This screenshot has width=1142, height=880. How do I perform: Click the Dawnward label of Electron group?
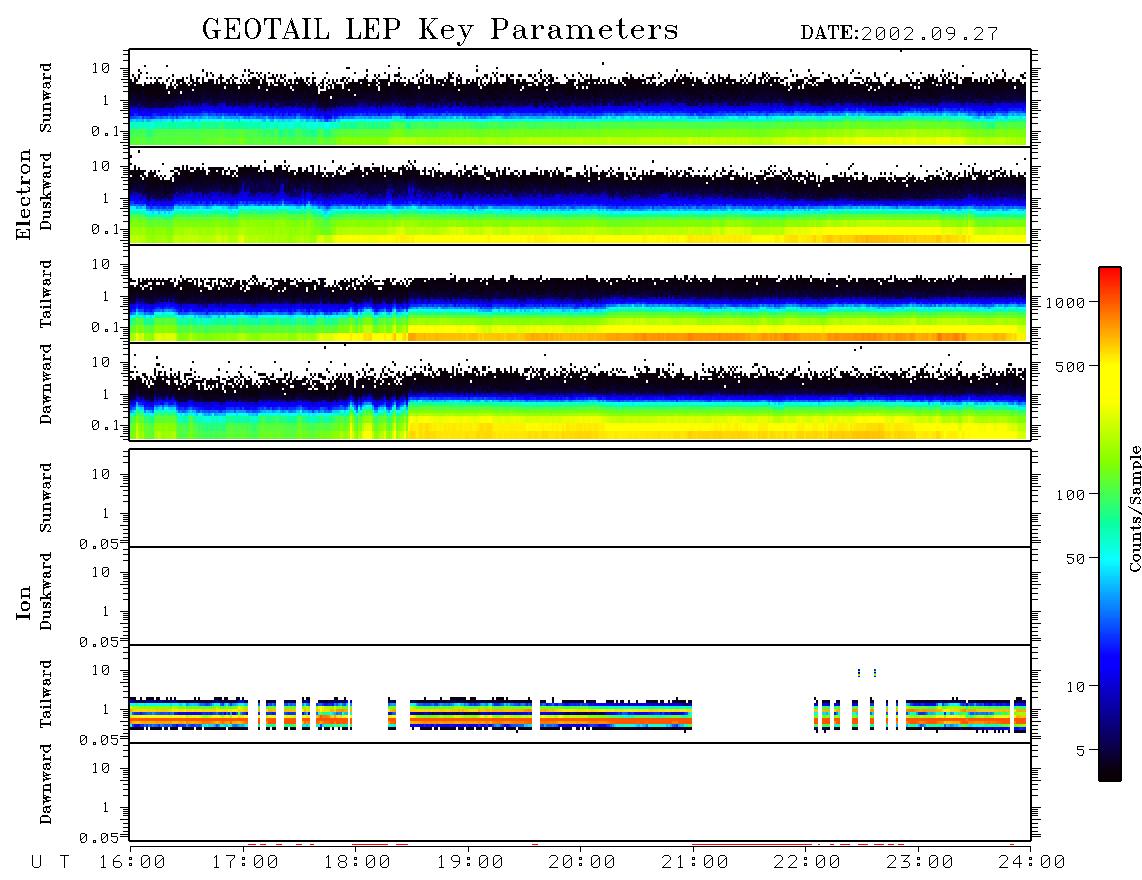46,384
